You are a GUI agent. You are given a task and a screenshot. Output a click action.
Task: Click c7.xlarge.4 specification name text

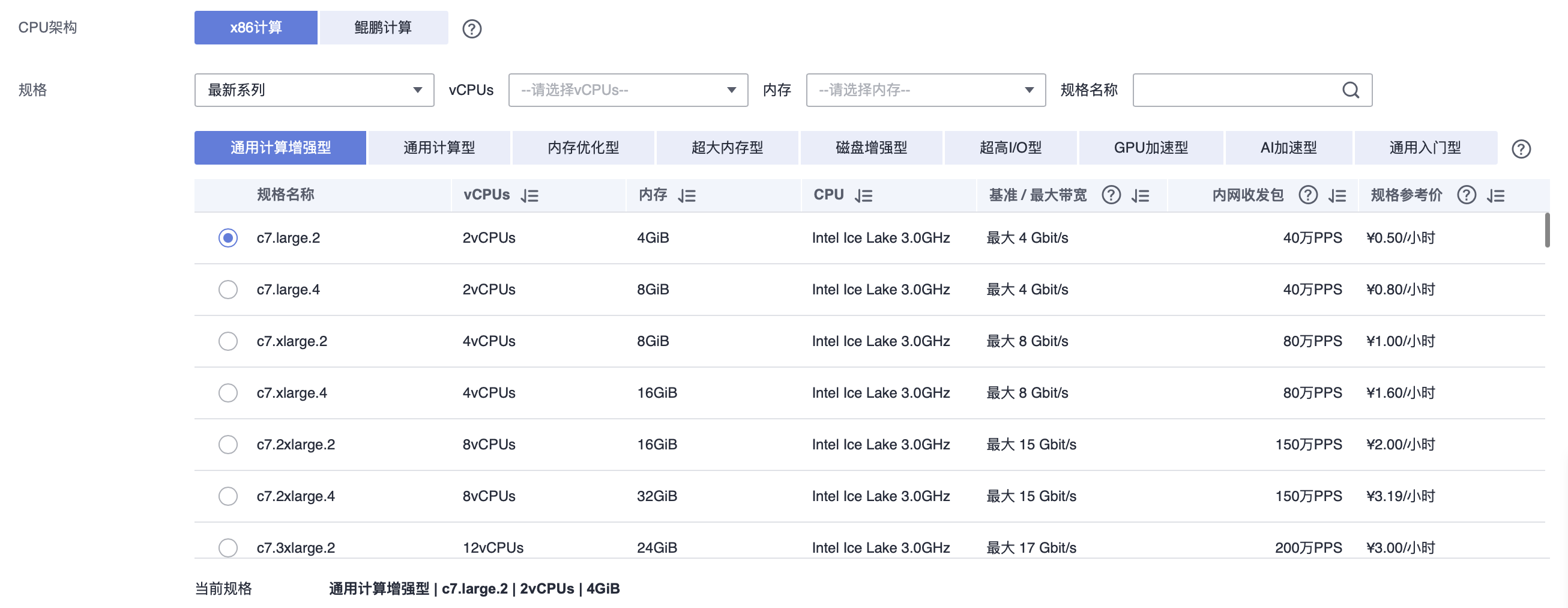(x=292, y=393)
